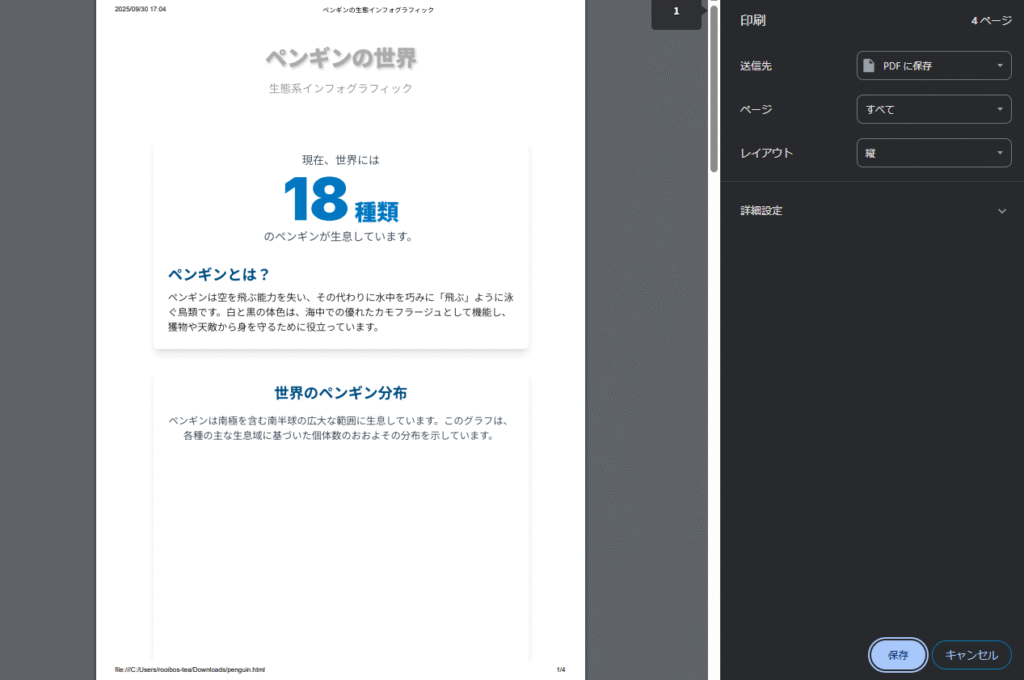1024x680 pixels.
Task: Click the 4 ページ sheet count label
Action: [991, 20]
